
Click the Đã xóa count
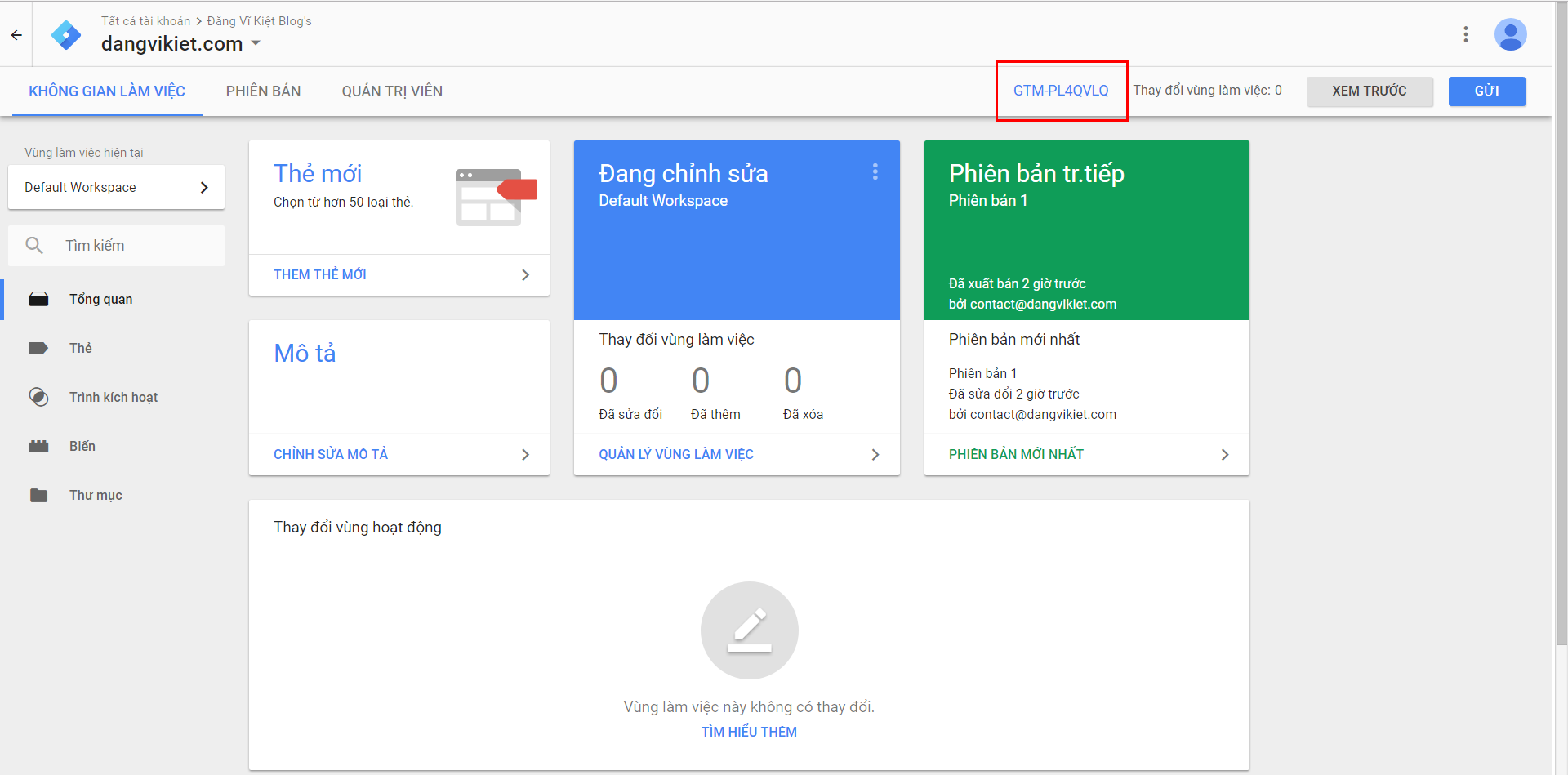click(793, 381)
